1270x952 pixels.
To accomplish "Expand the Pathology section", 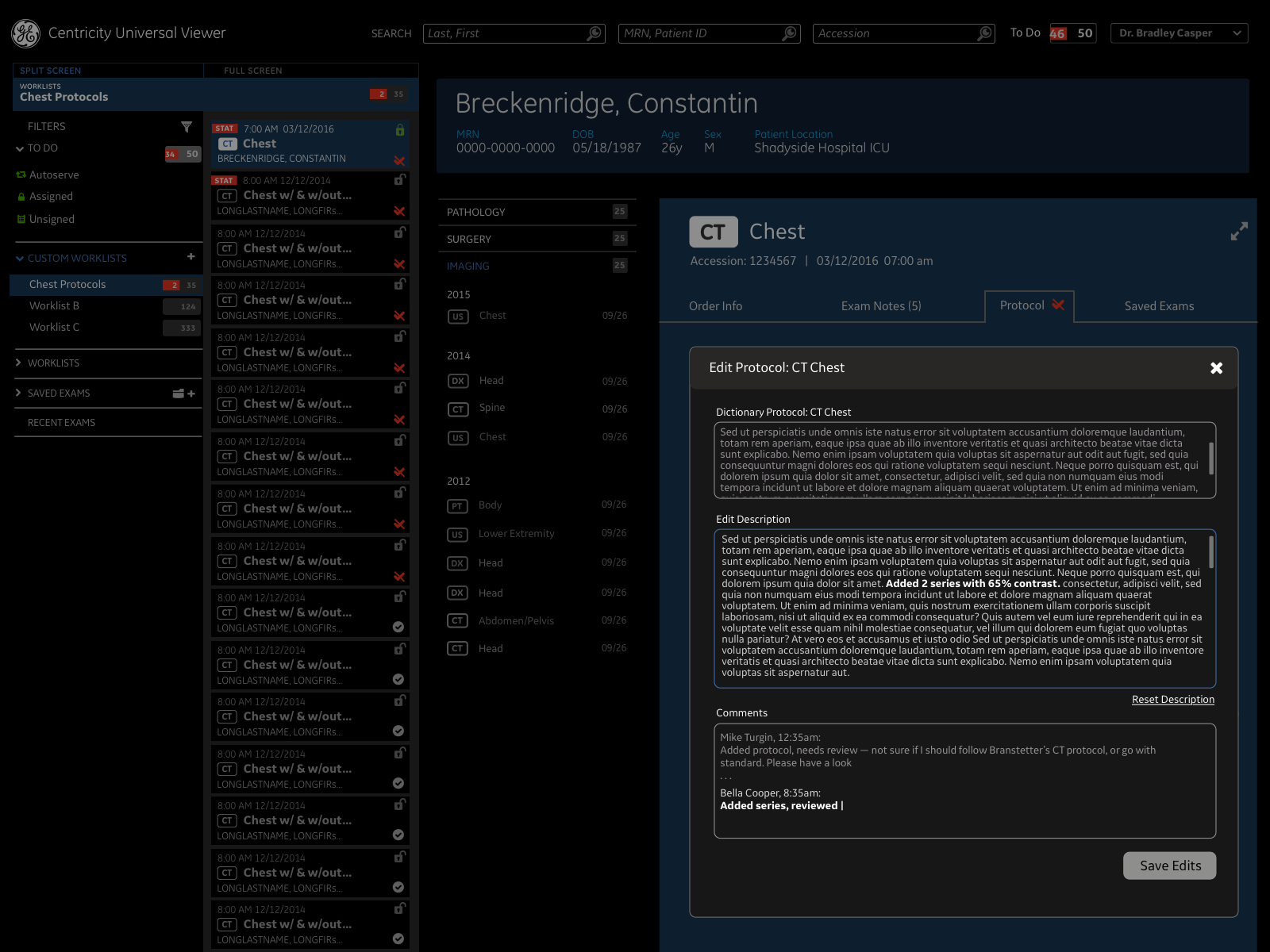I will (537, 212).
